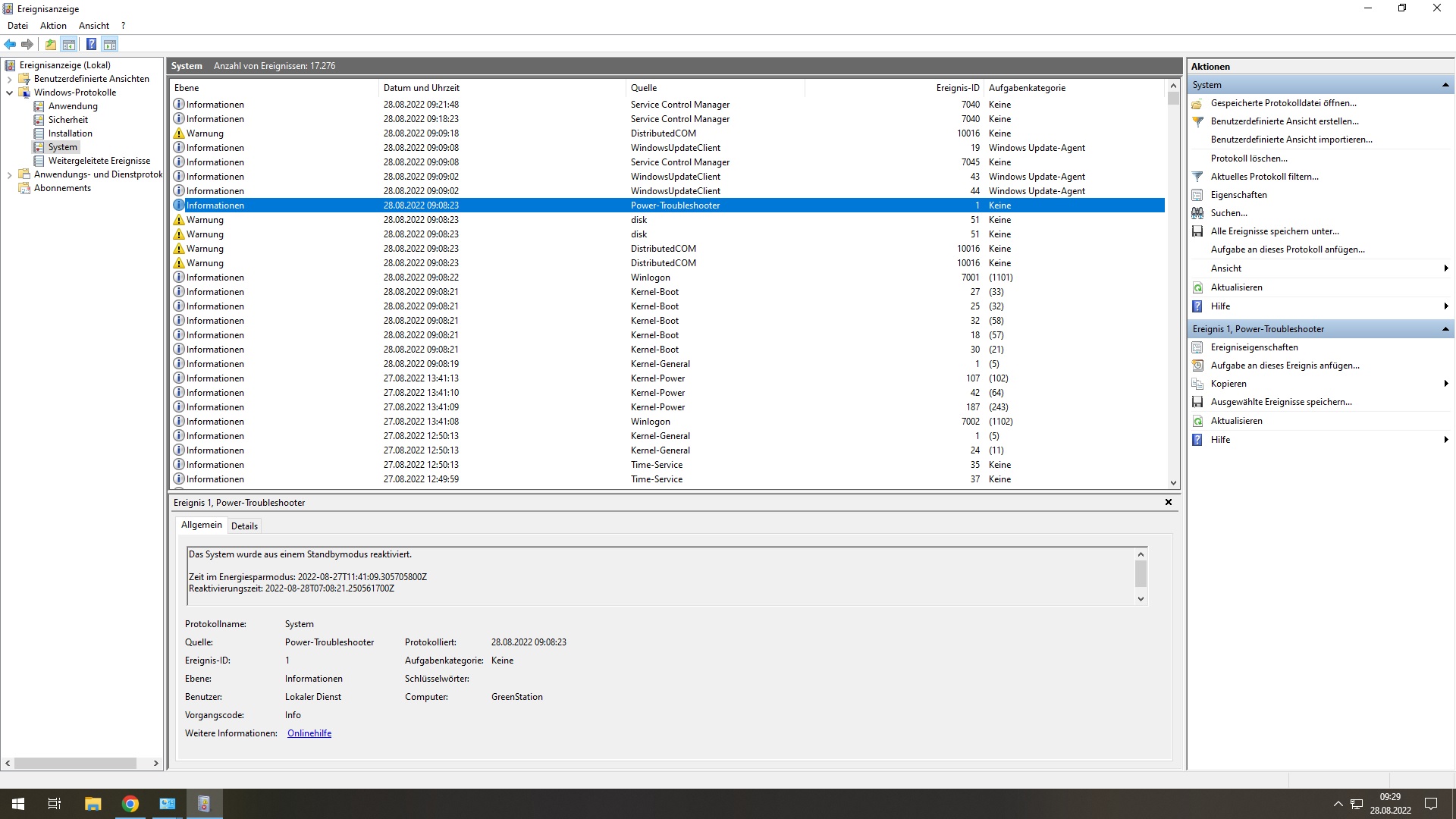Click Protokoll löschen action
The width and height of the screenshot is (1456, 819).
1248,158
